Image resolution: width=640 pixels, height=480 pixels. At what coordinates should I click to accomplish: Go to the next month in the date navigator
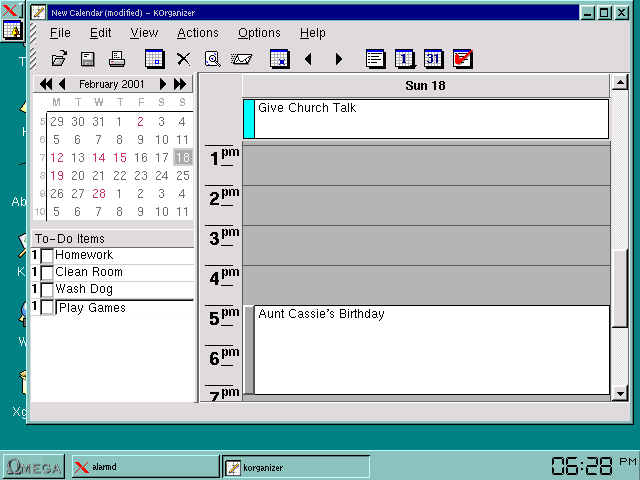click(162, 84)
